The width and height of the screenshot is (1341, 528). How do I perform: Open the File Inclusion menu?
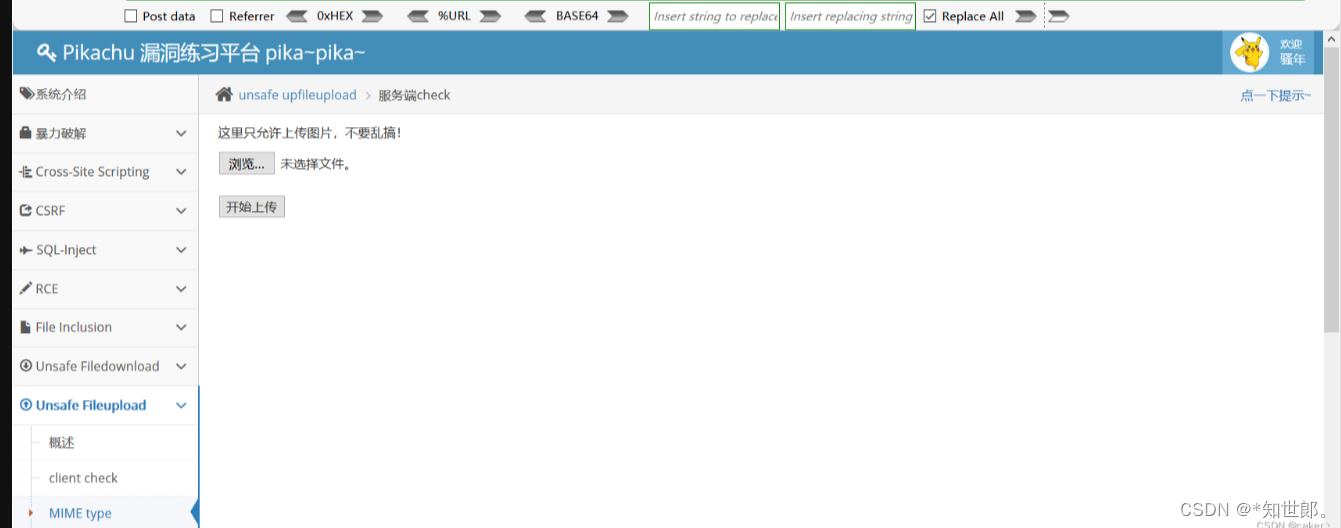105,327
